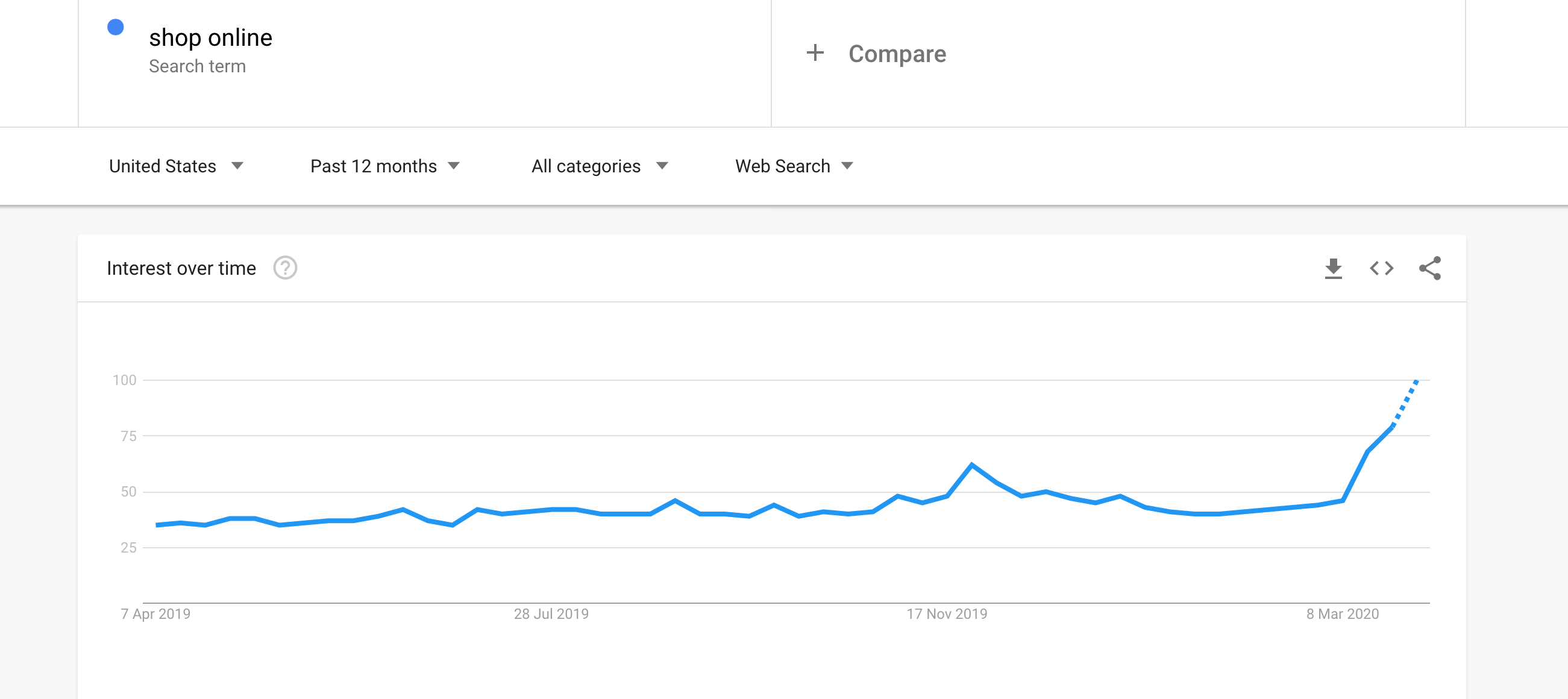Open the Web Search type dropdown
The width and height of the screenshot is (1568, 699).
tap(794, 166)
